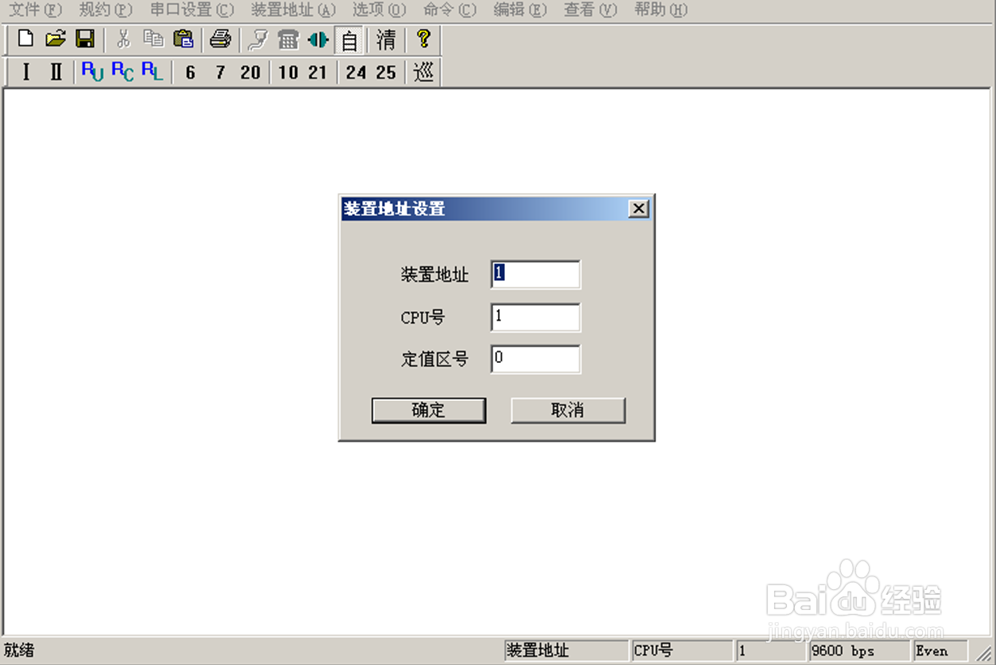The image size is (998, 665).
Task: Click toolbar button 20
Action: [250, 73]
